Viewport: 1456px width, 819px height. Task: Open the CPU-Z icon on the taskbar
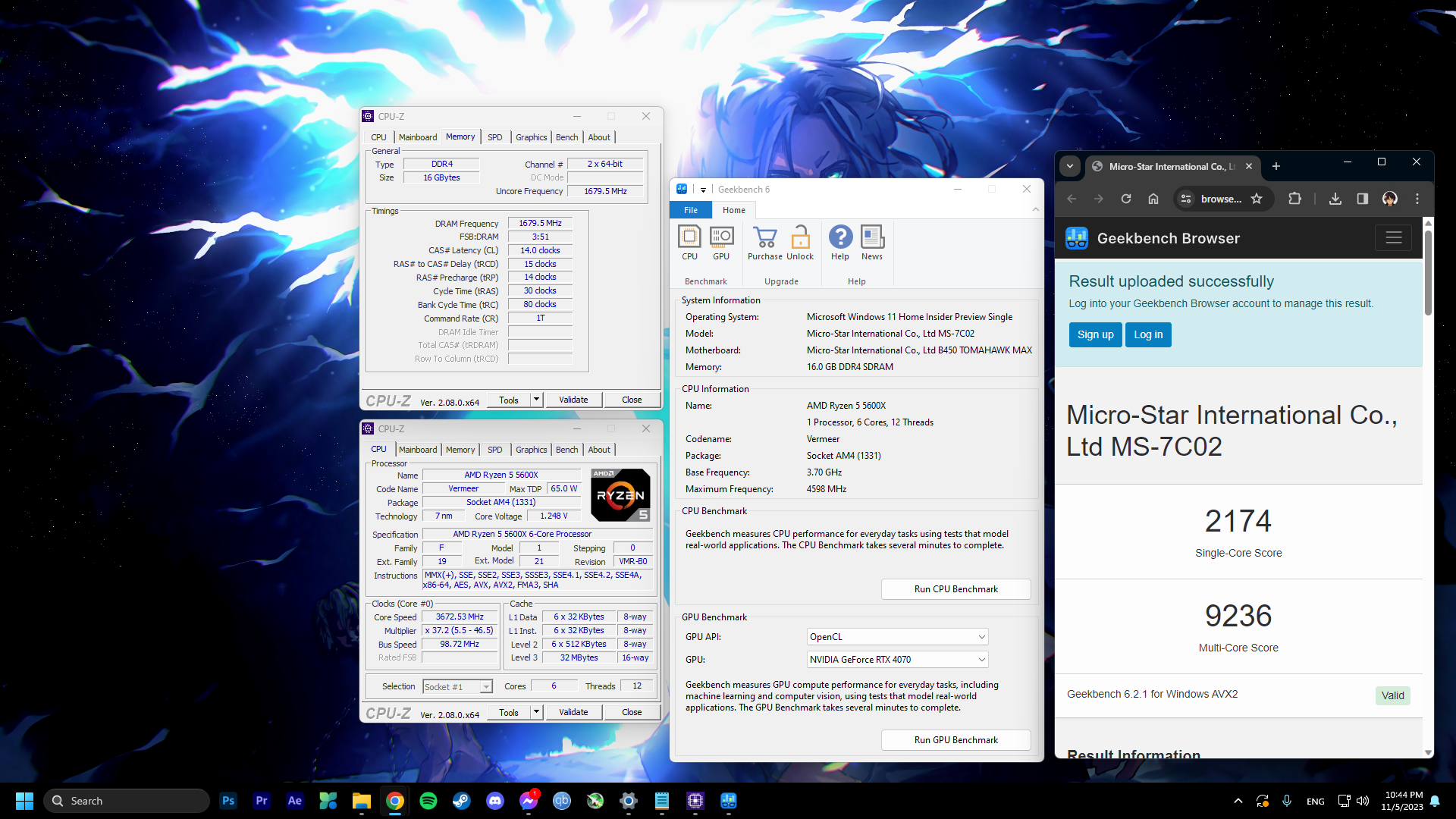(x=695, y=801)
